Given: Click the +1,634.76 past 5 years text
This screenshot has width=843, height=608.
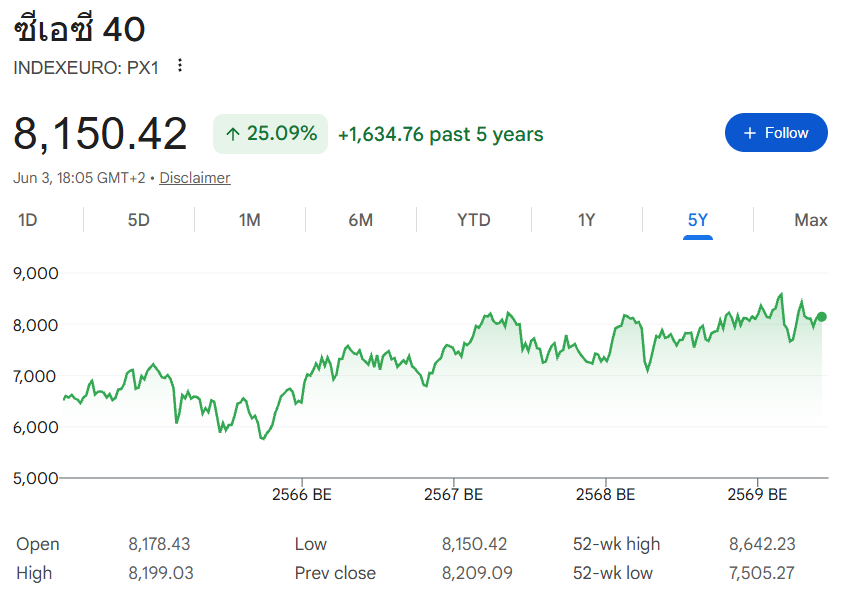Looking at the screenshot, I should (x=440, y=134).
